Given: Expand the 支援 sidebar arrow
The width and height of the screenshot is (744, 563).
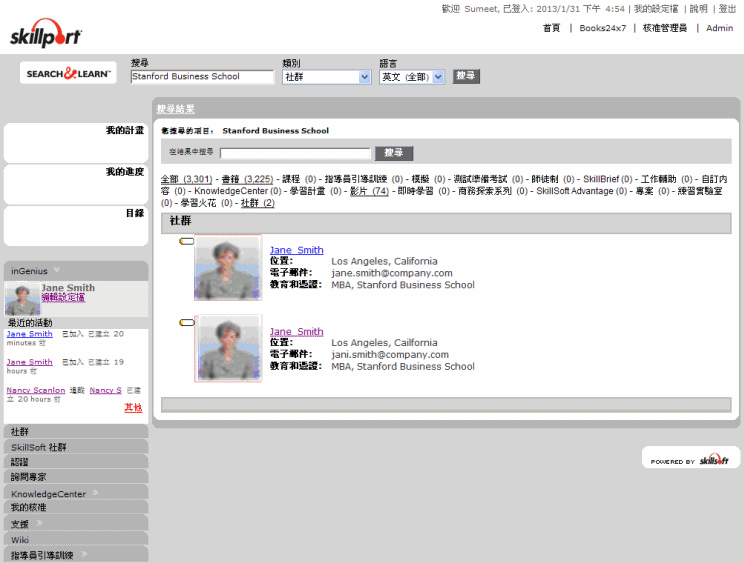Looking at the screenshot, I should (x=39, y=523).
